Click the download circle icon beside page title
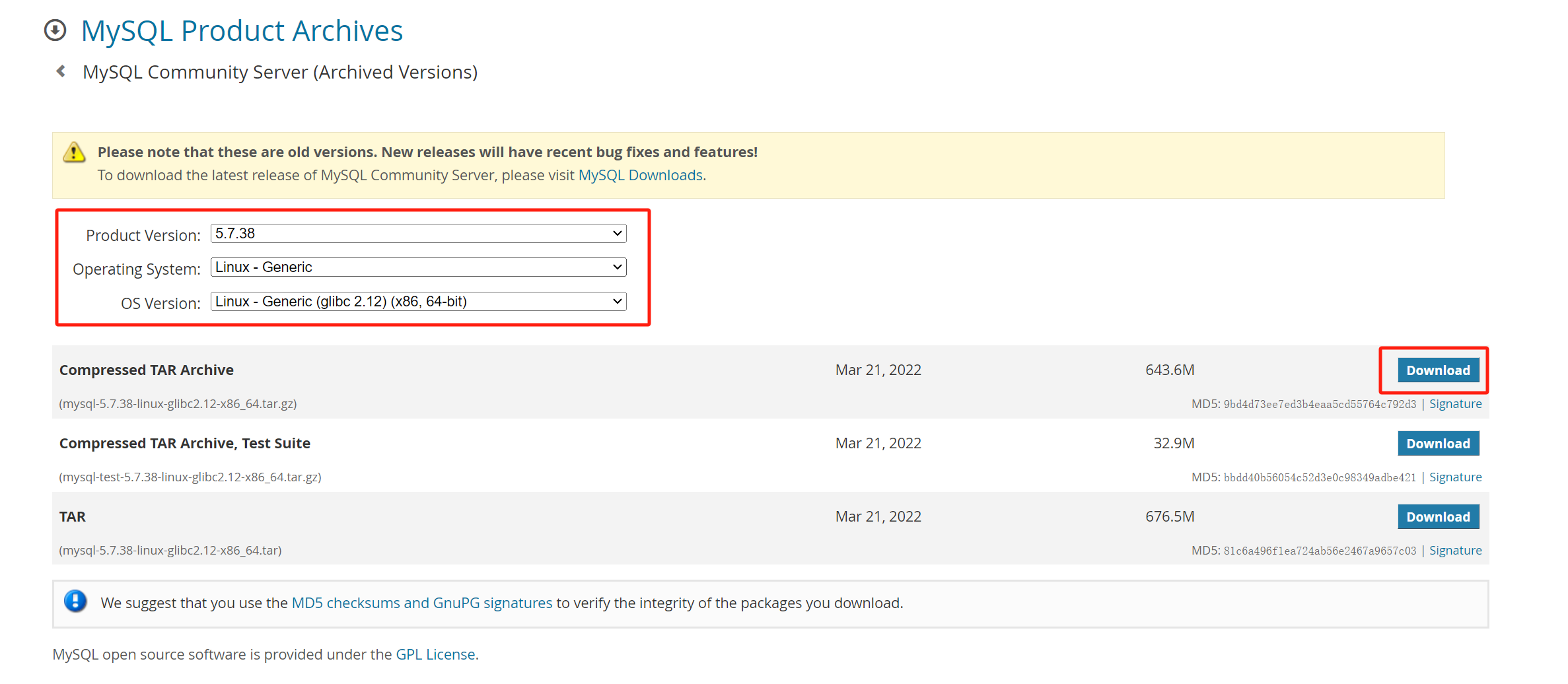The height and width of the screenshot is (684, 1568). [x=55, y=30]
